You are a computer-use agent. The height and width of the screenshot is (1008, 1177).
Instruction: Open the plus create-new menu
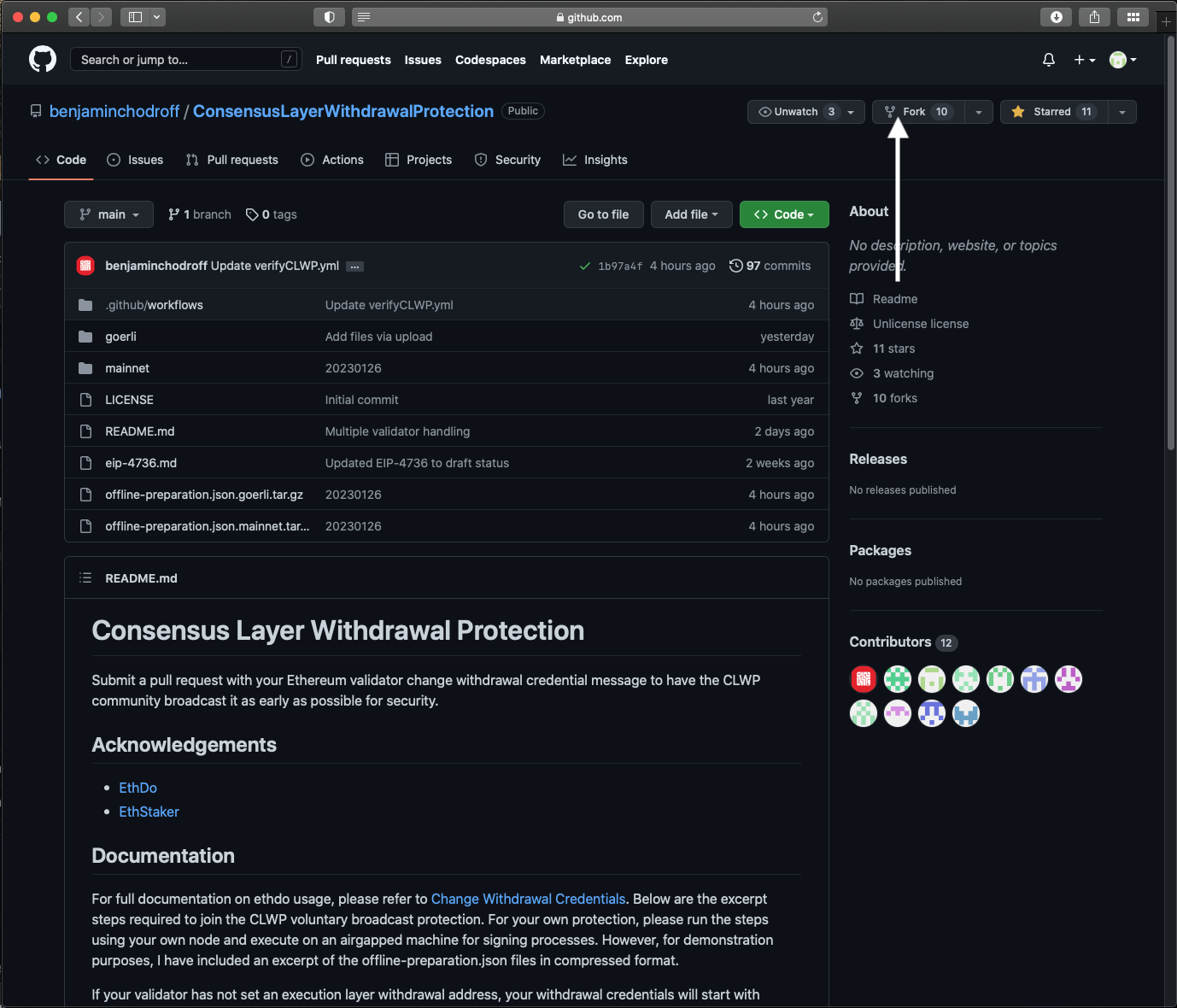coord(1085,60)
